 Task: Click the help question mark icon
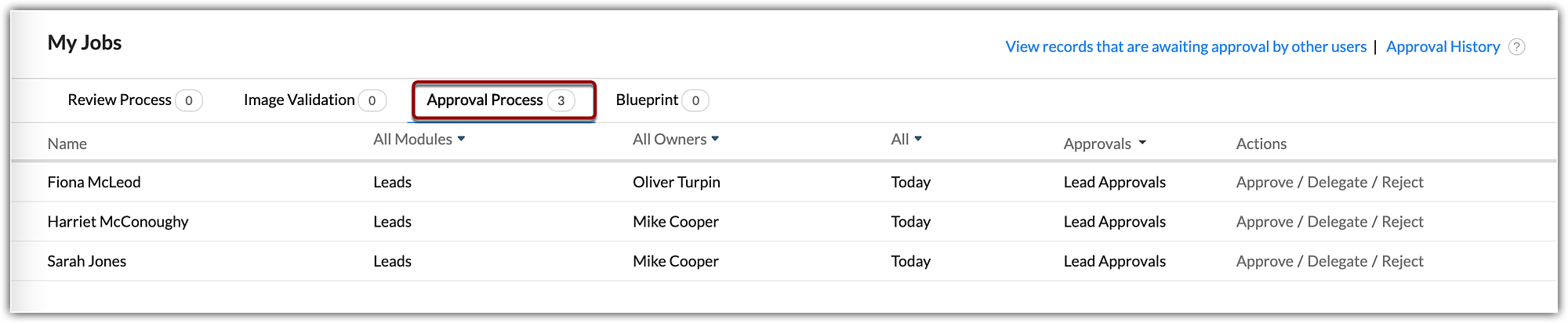pos(1517,47)
